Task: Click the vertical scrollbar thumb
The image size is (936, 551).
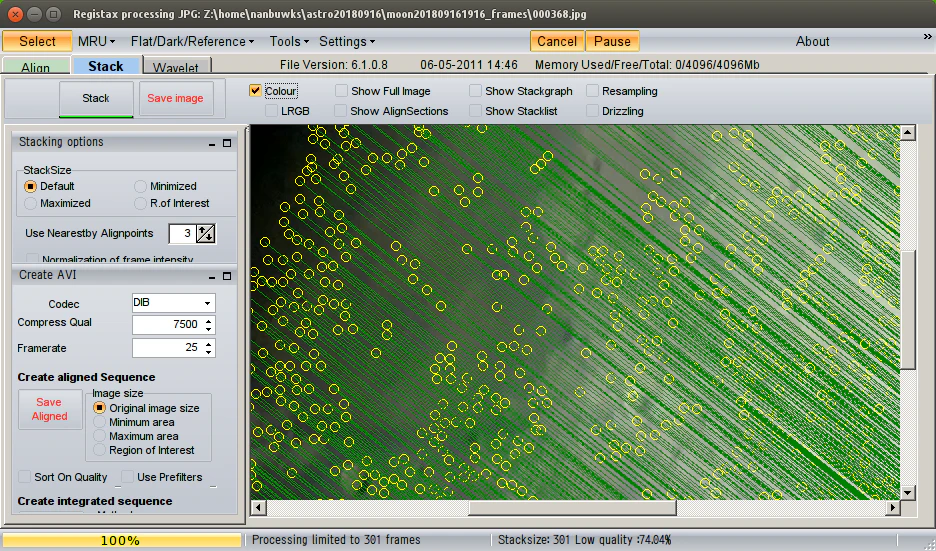Action: (908, 309)
